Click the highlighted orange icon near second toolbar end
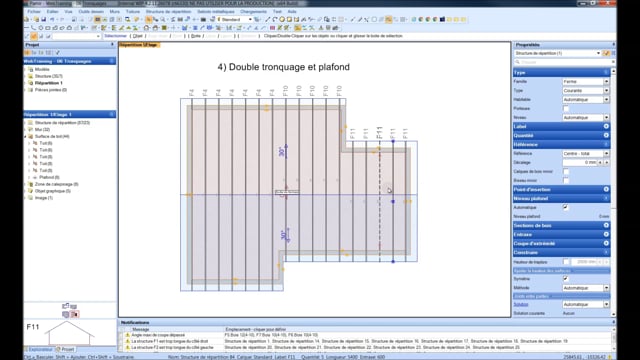640x360 pixels. click(298, 28)
